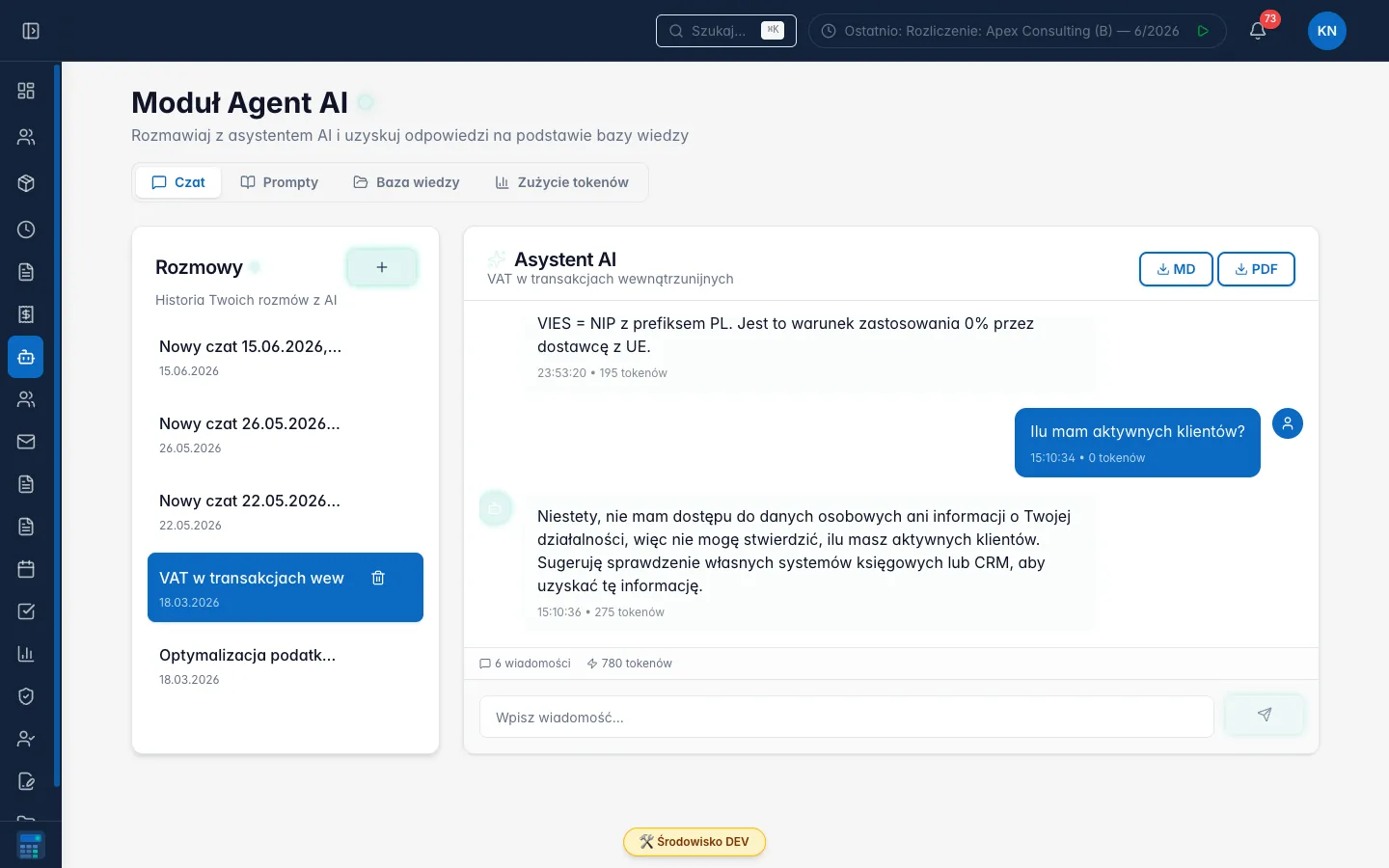Select the VAT w transakcjach wew conversation
Screen dimensions: 1389x868
tap(286, 587)
